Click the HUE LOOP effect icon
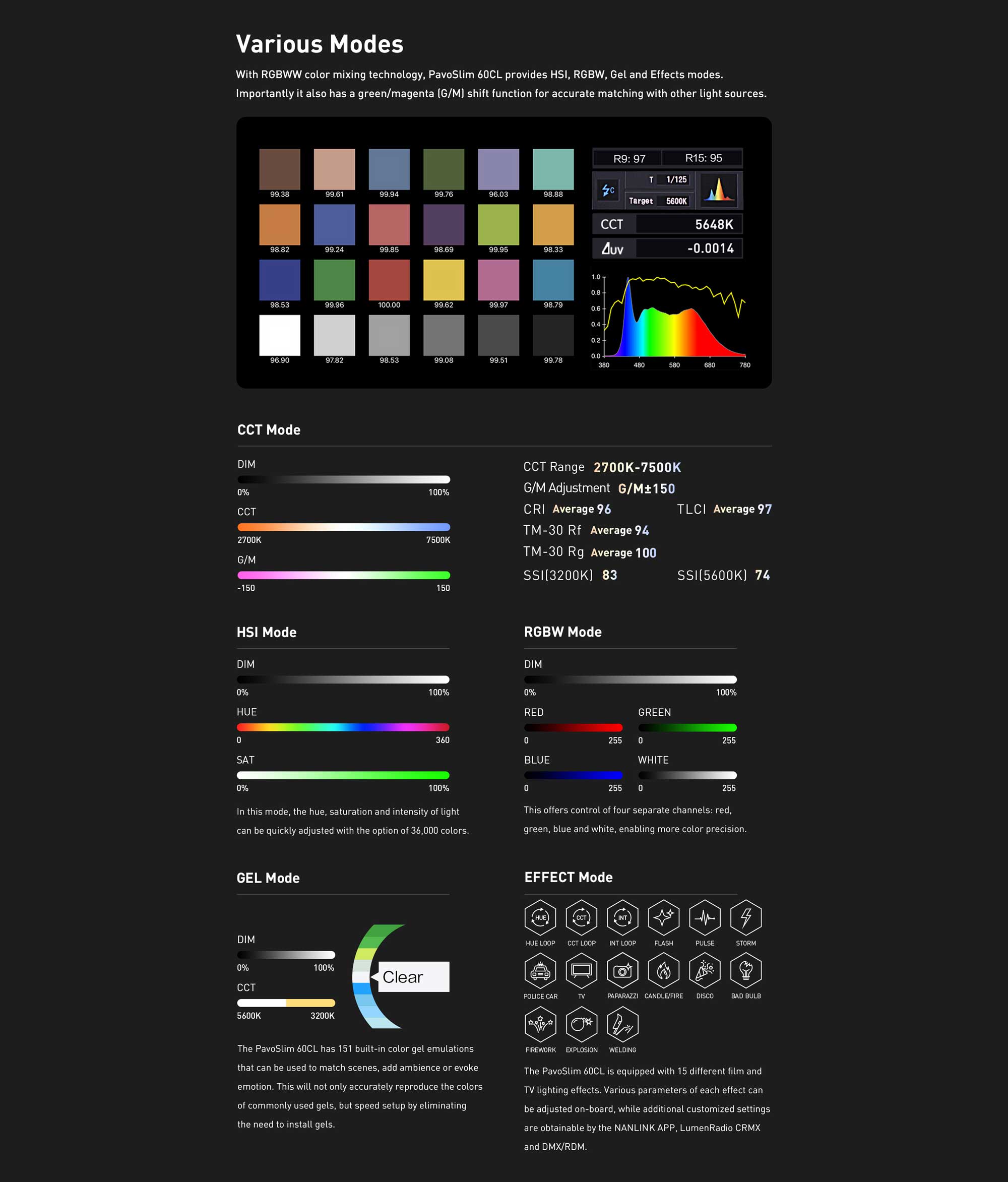This screenshot has height=1182, width=1008. [540, 917]
